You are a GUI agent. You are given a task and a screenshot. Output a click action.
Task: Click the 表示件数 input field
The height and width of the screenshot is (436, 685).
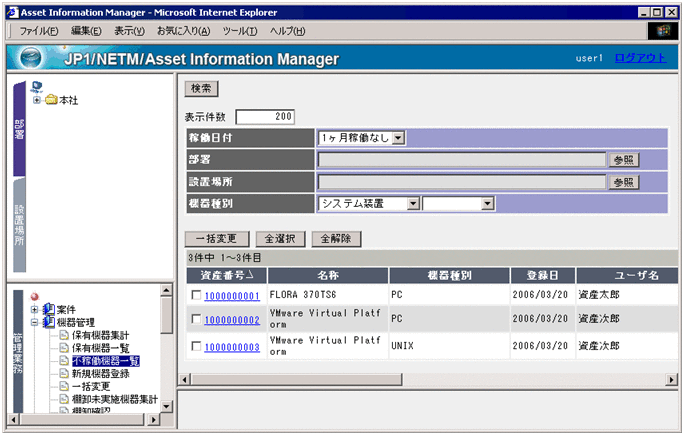265,116
